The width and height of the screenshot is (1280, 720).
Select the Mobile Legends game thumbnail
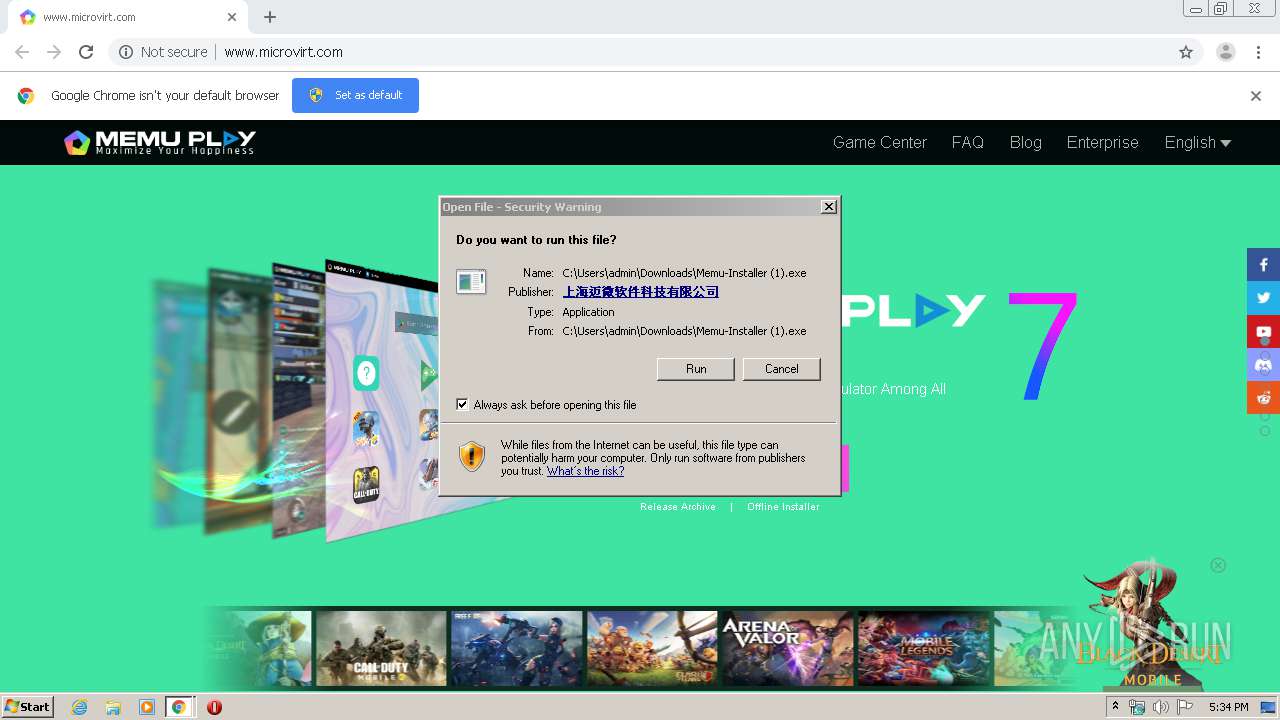tap(923, 648)
